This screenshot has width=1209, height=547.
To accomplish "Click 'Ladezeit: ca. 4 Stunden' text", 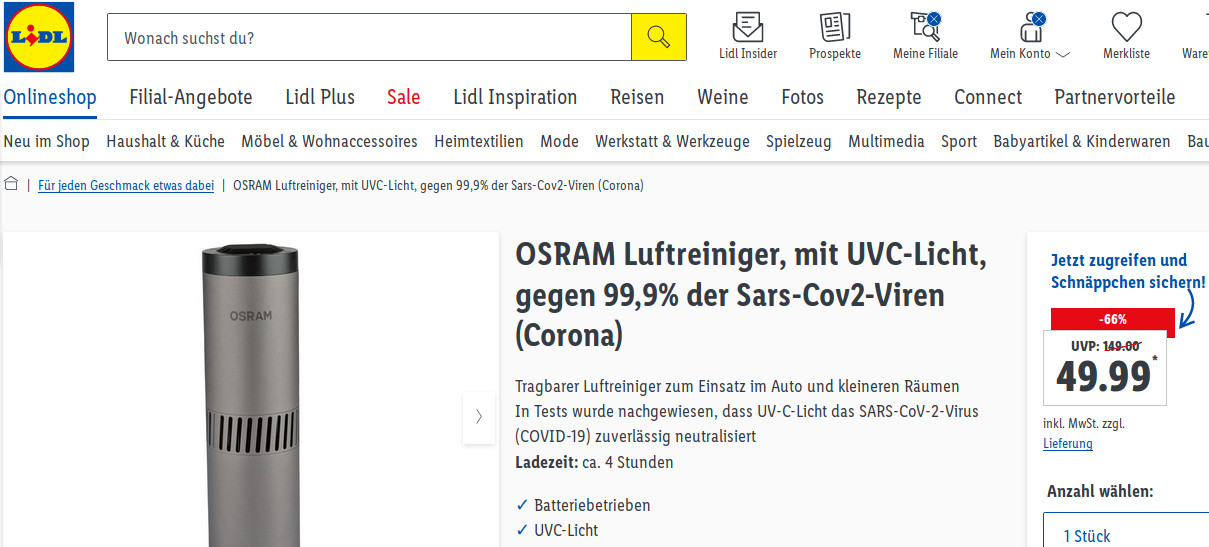I will click(x=594, y=462).
